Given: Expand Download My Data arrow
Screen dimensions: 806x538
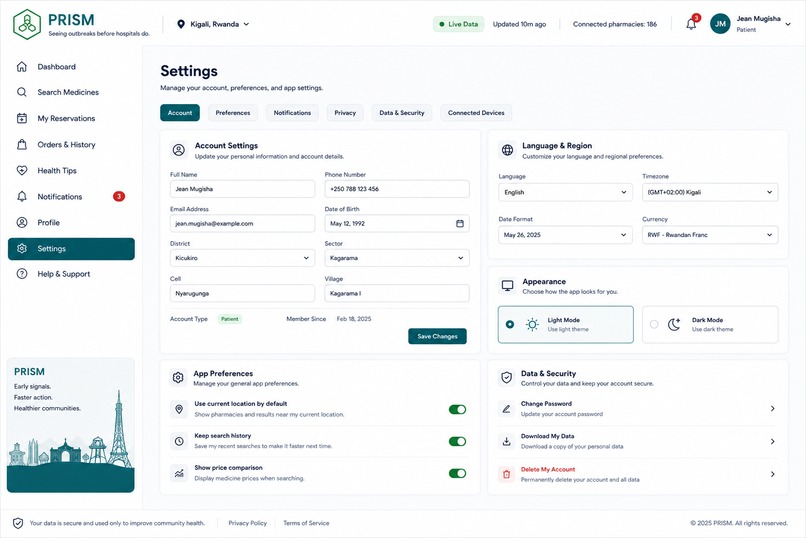Looking at the screenshot, I should click(x=773, y=441).
